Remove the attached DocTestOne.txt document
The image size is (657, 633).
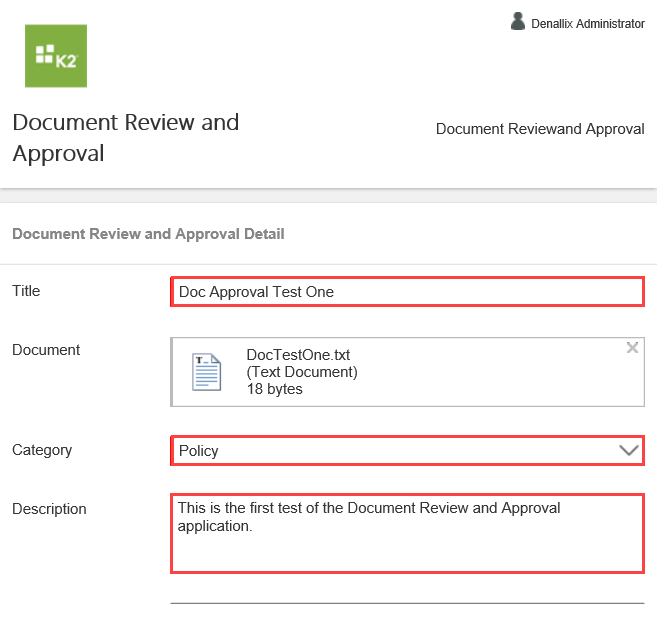click(632, 348)
